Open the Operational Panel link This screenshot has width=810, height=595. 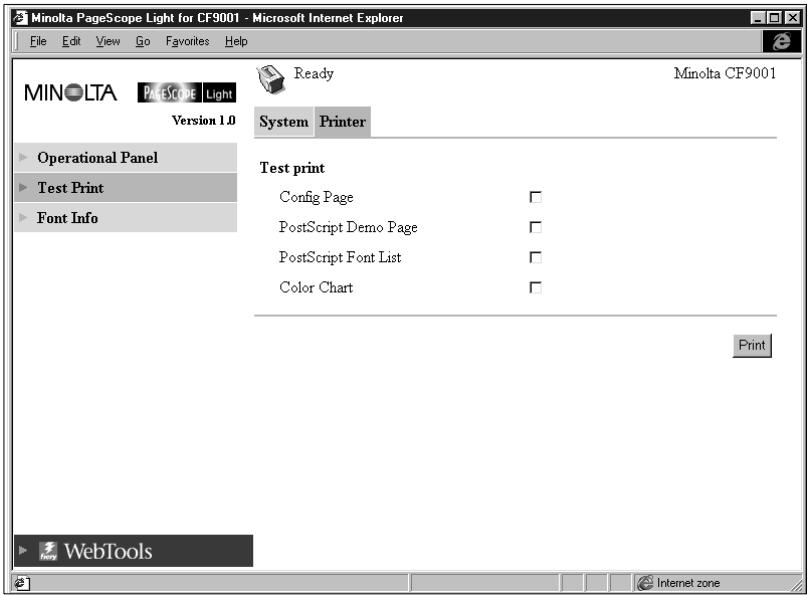click(98, 158)
